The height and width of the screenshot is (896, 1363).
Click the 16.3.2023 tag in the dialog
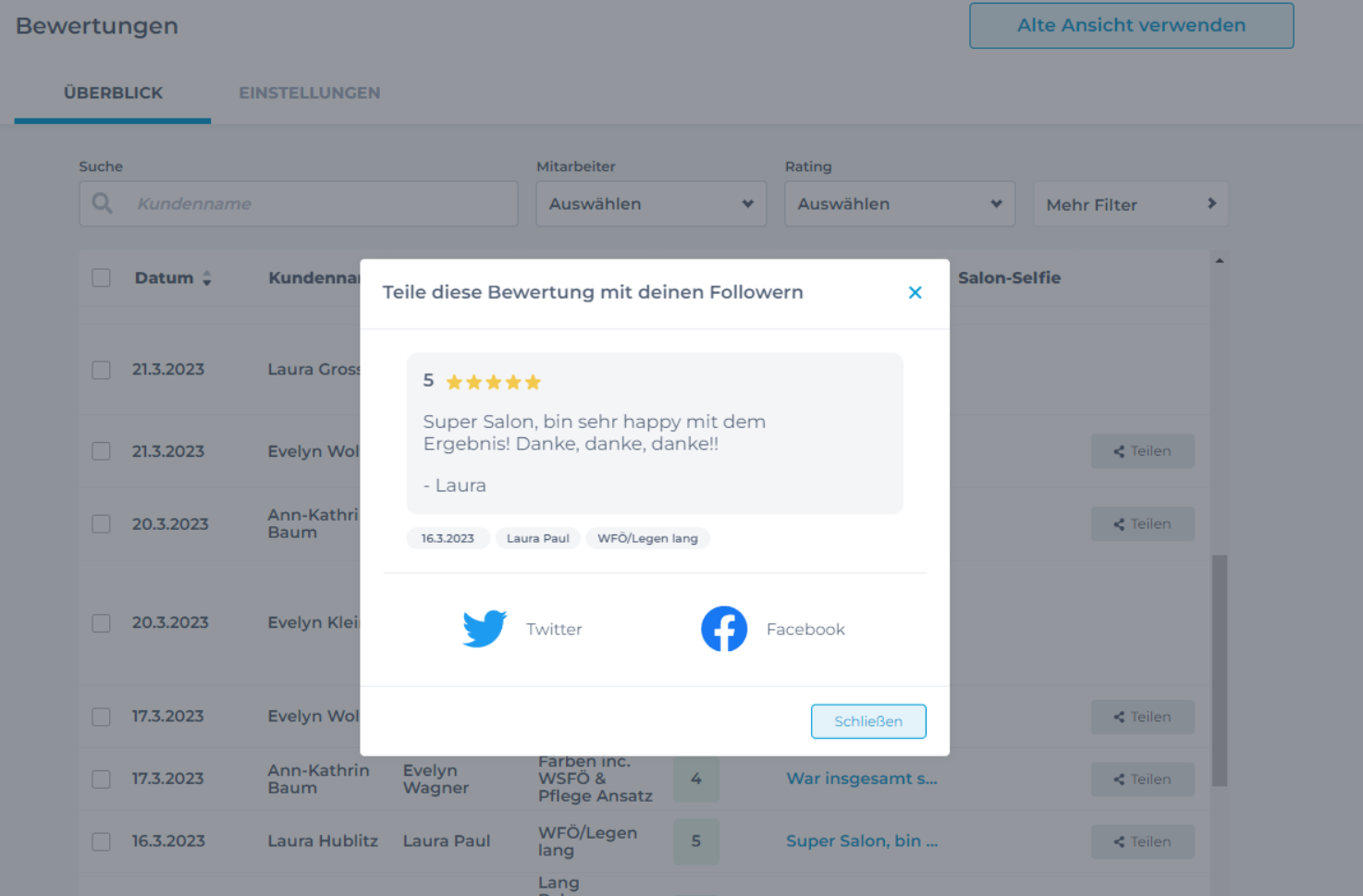[x=448, y=538]
